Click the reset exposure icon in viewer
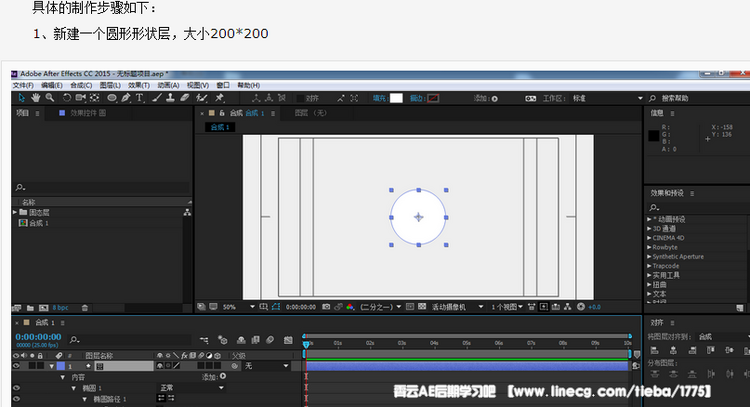 pos(581,307)
